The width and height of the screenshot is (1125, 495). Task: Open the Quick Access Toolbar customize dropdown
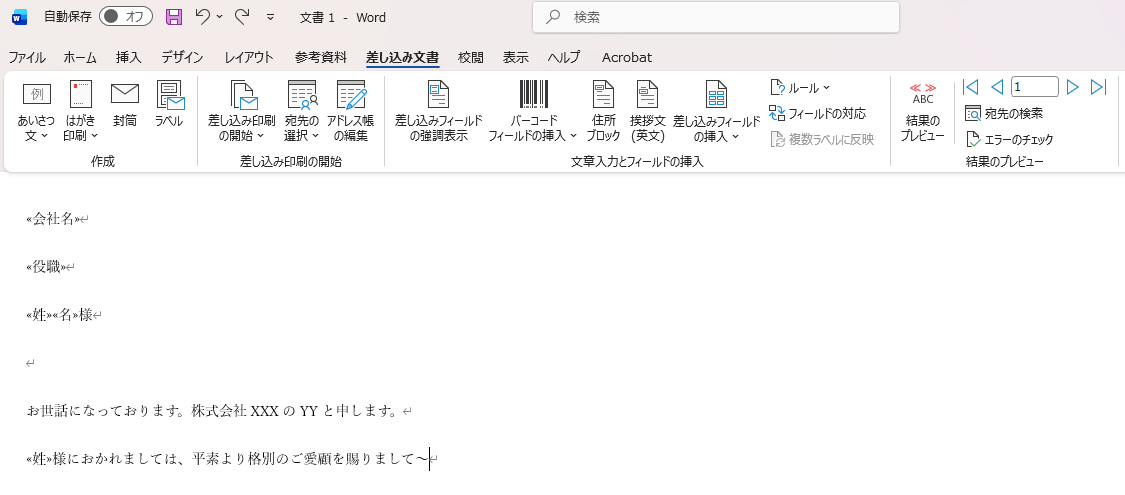point(270,17)
